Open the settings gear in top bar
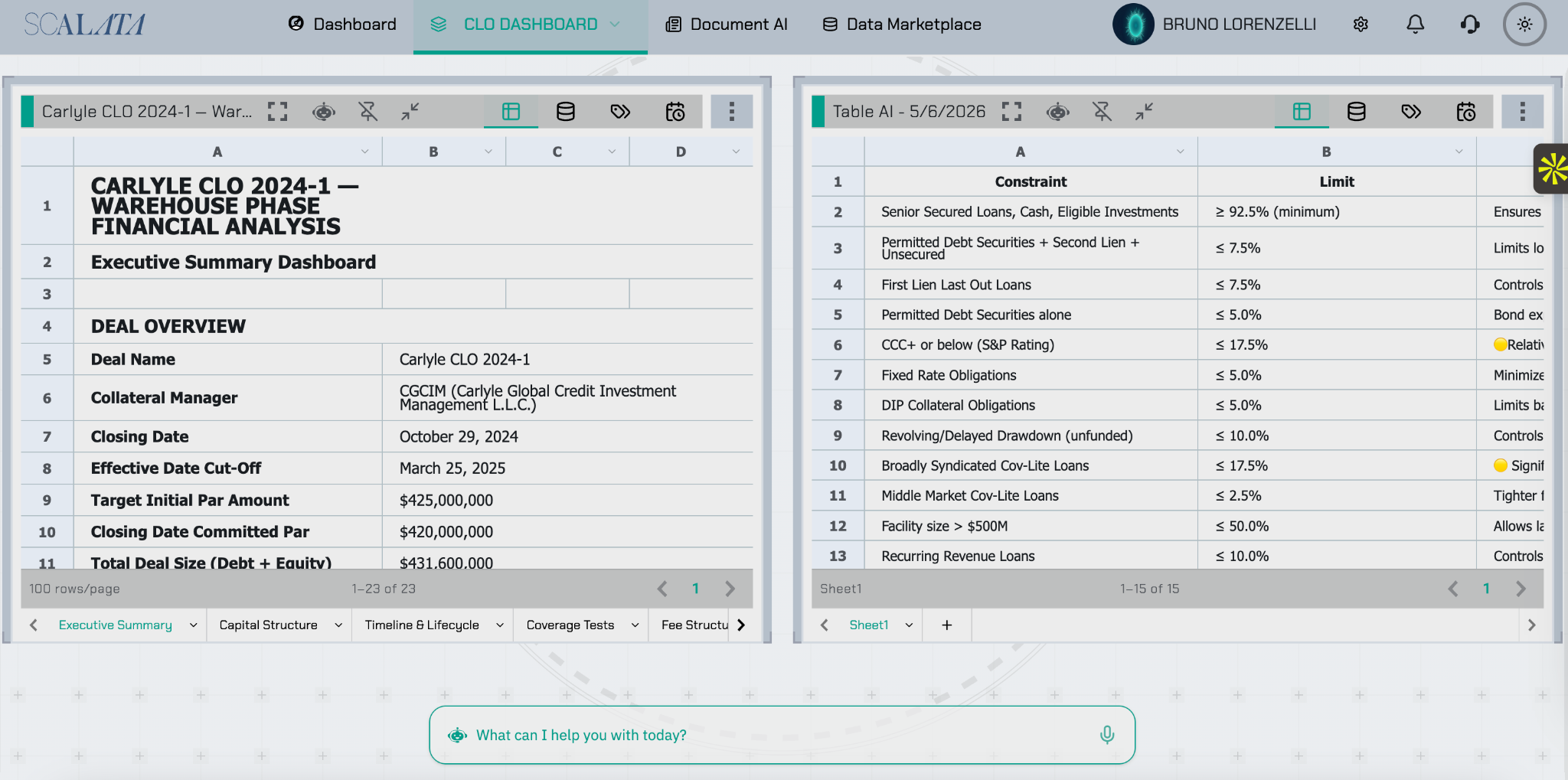The image size is (1568, 780). [1361, 24]
